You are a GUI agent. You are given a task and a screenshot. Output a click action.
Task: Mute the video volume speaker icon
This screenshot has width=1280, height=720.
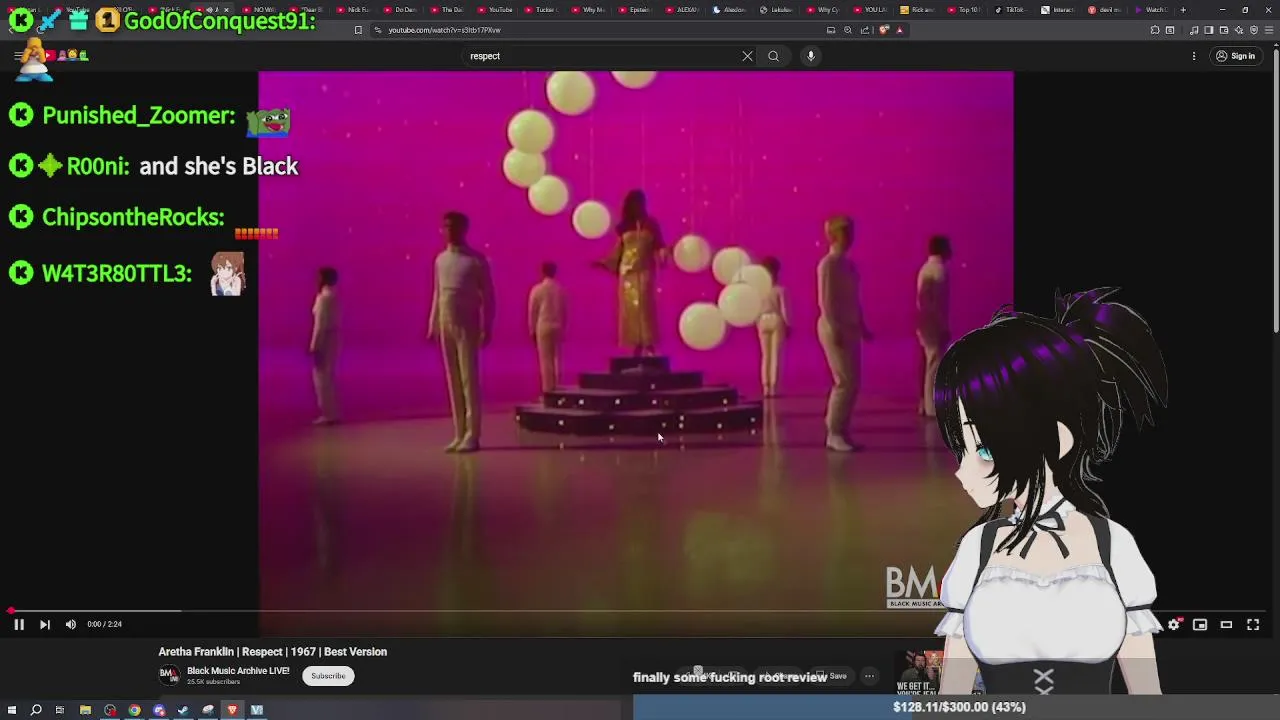[70, 624]
